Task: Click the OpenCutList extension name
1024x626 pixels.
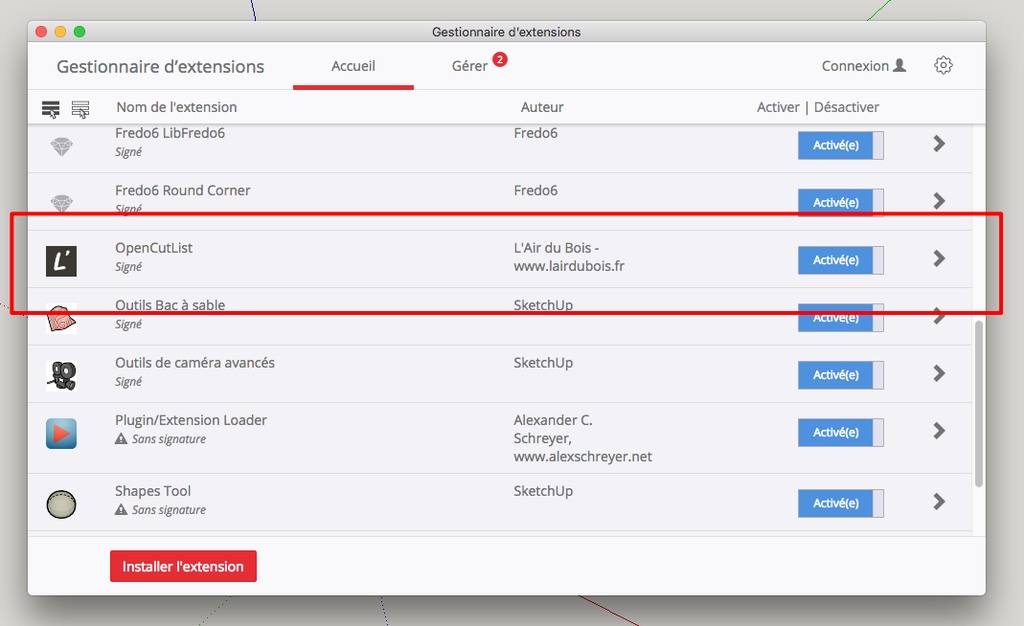Action: pos(153,248)
